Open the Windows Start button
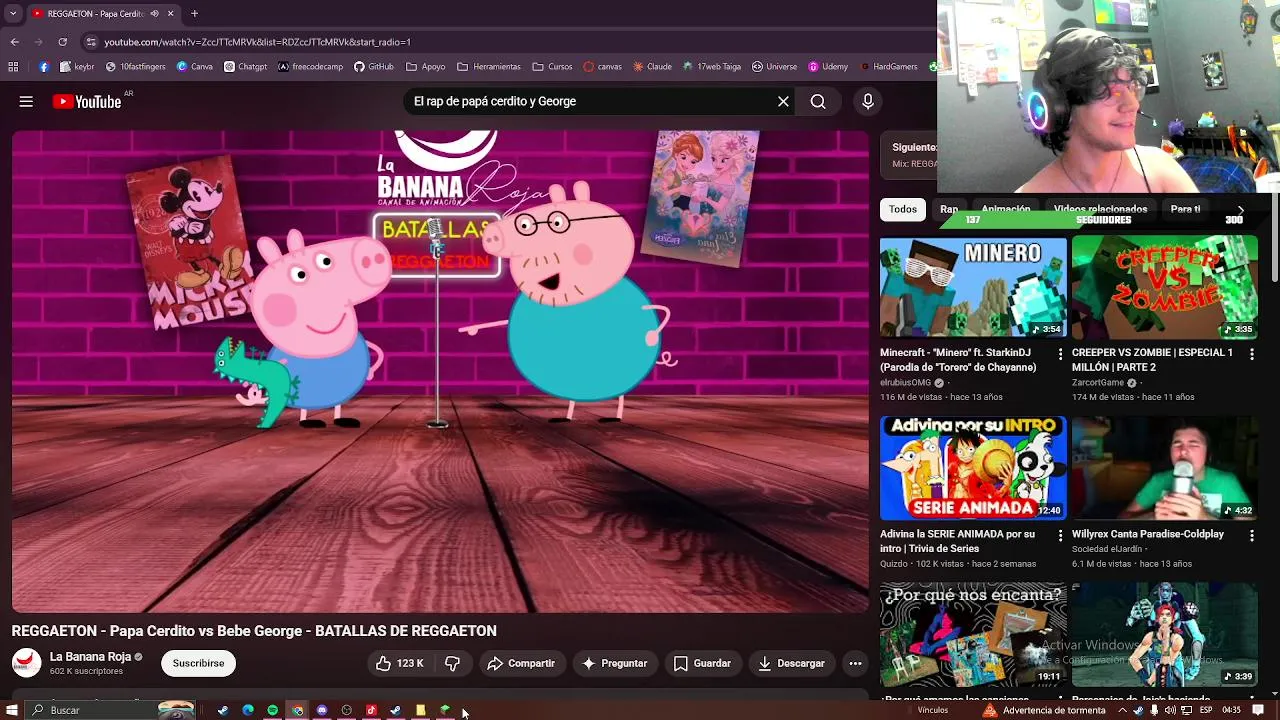The image size is (1280, 720). (12, 710)
